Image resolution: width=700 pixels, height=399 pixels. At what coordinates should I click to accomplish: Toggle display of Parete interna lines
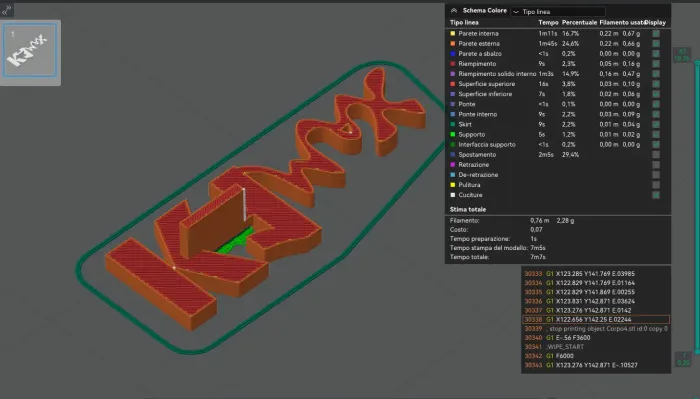[x=656, y=33]
